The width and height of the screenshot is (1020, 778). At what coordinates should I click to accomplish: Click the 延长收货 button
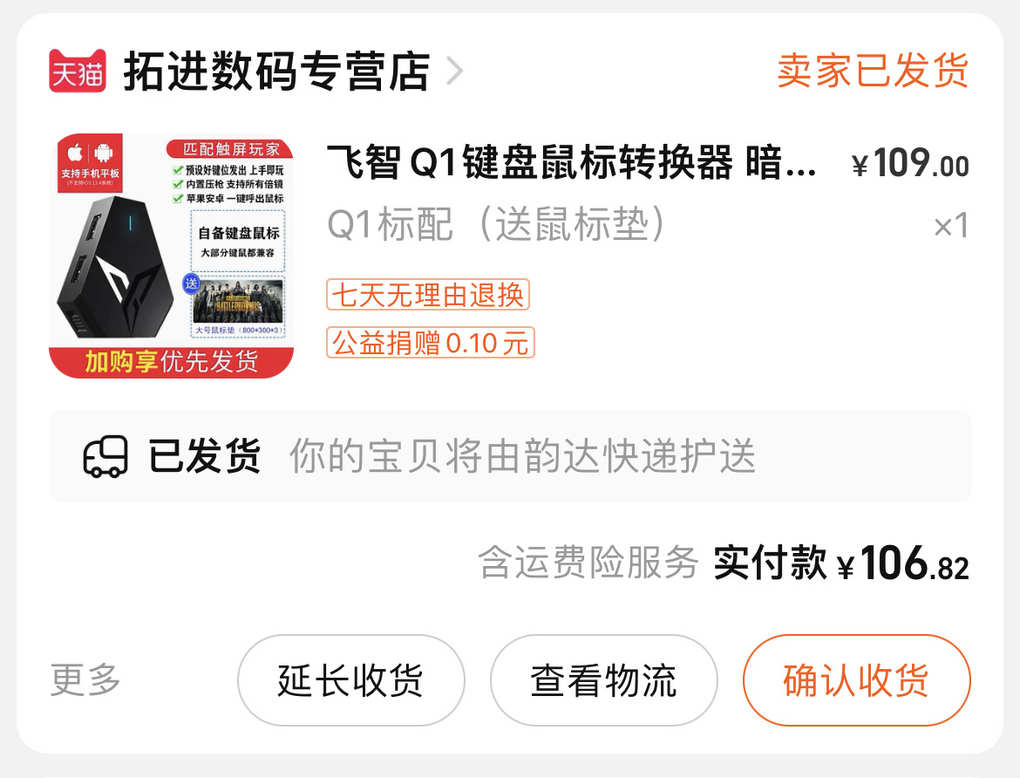tap(351, 680)
